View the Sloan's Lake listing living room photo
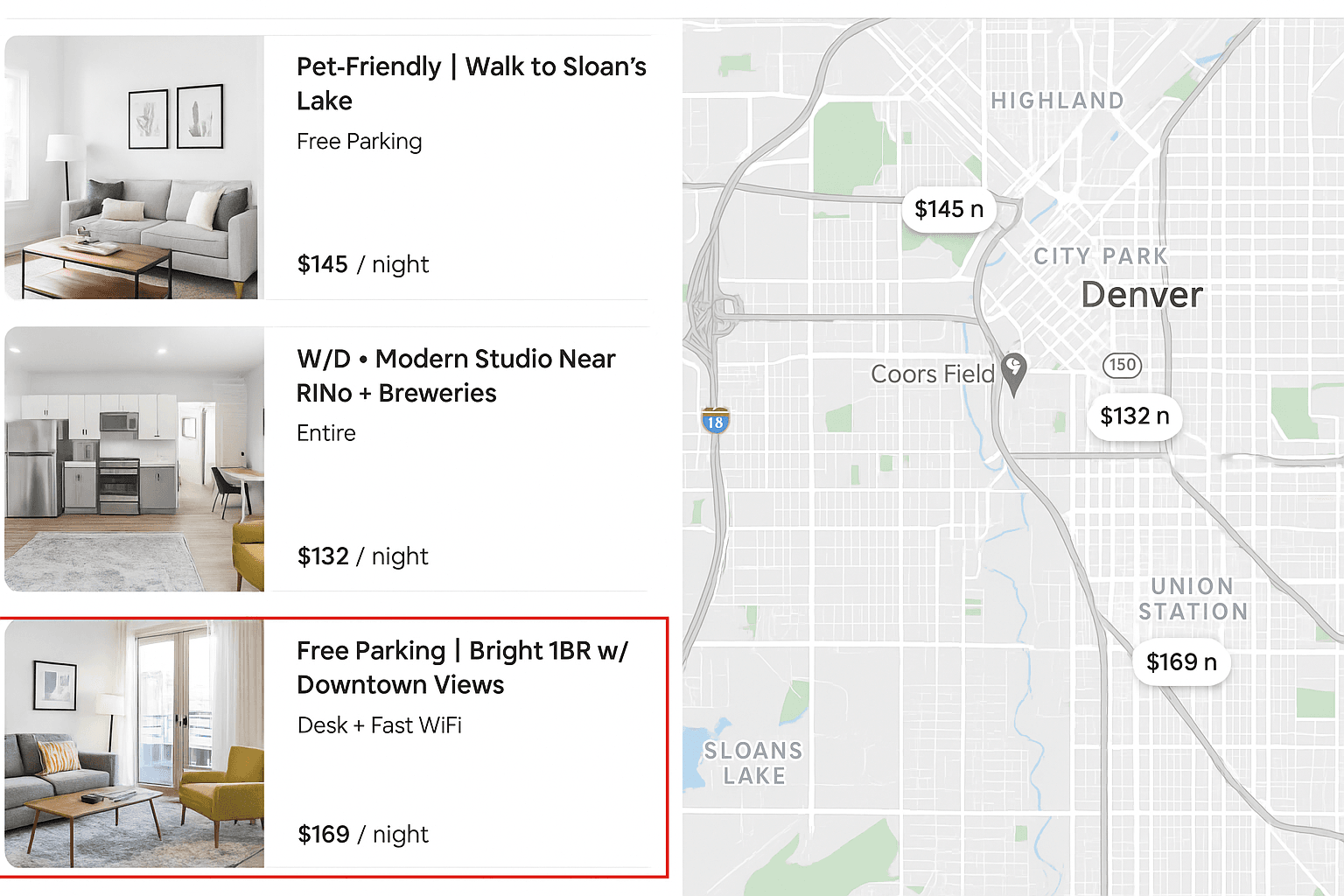The image size is (1344, 896). coord(134,167)
